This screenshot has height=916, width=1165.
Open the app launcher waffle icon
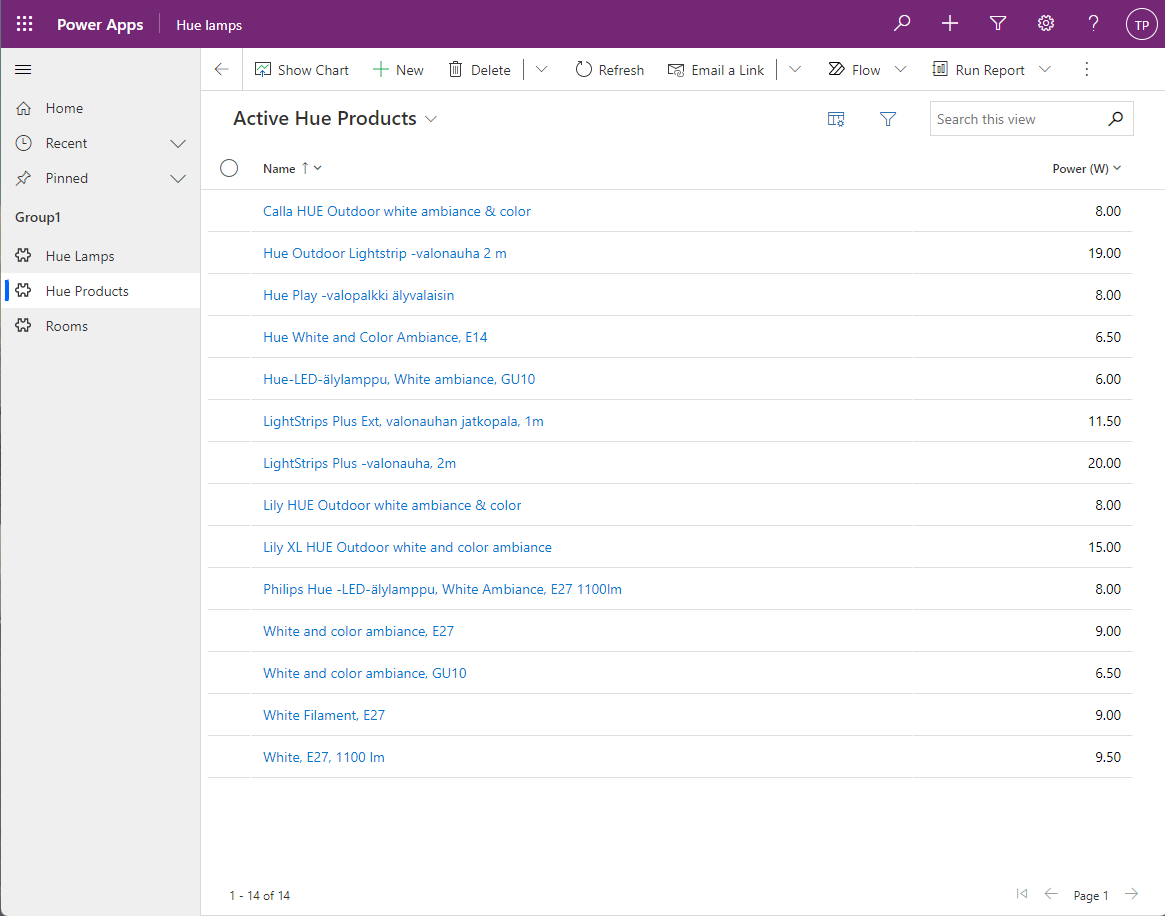tap(24, 24)
